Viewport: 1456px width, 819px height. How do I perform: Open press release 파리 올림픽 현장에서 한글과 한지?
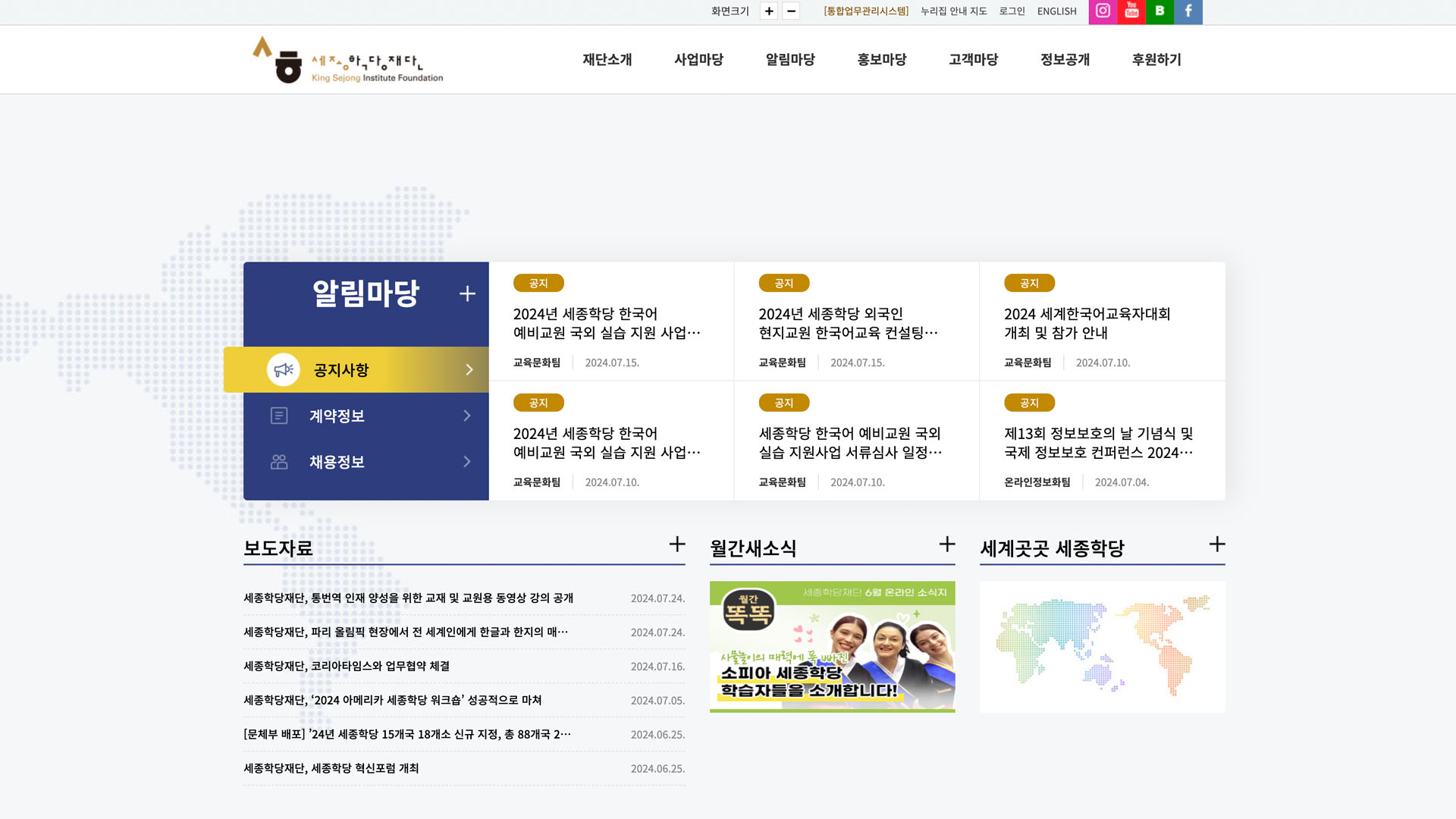(x=406, y=632)
